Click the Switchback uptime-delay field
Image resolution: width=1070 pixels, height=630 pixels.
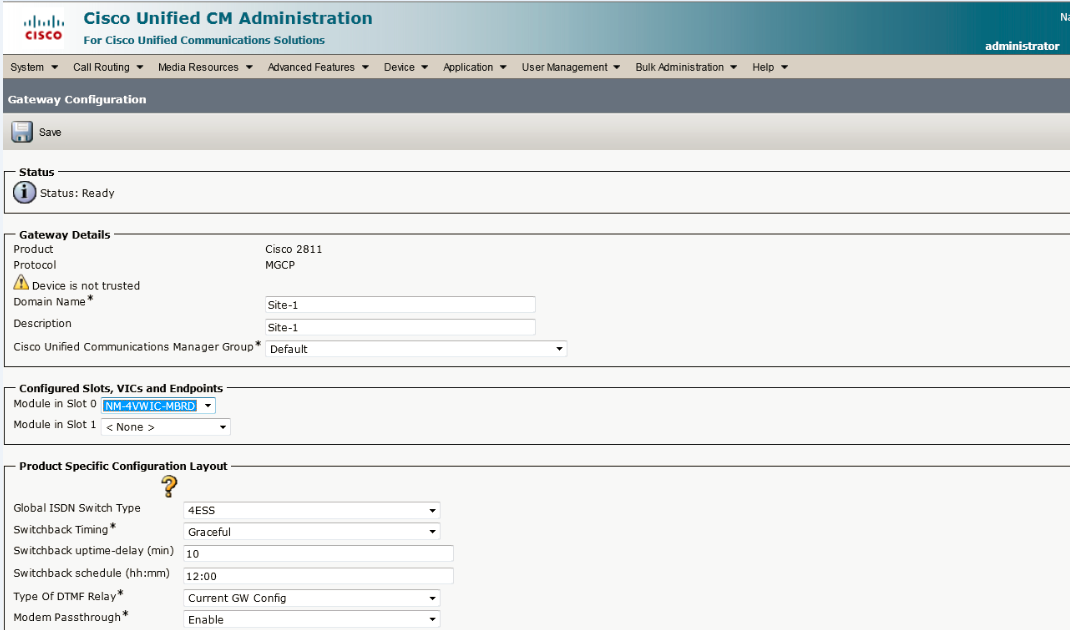[x=318, y=554]
